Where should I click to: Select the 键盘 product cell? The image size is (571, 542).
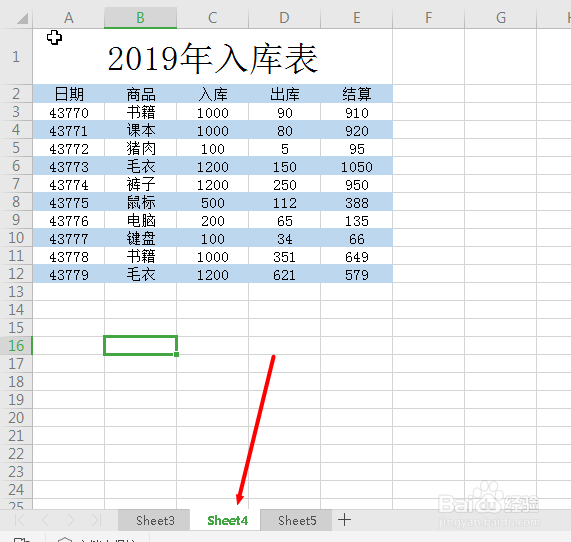click(141, 238)
